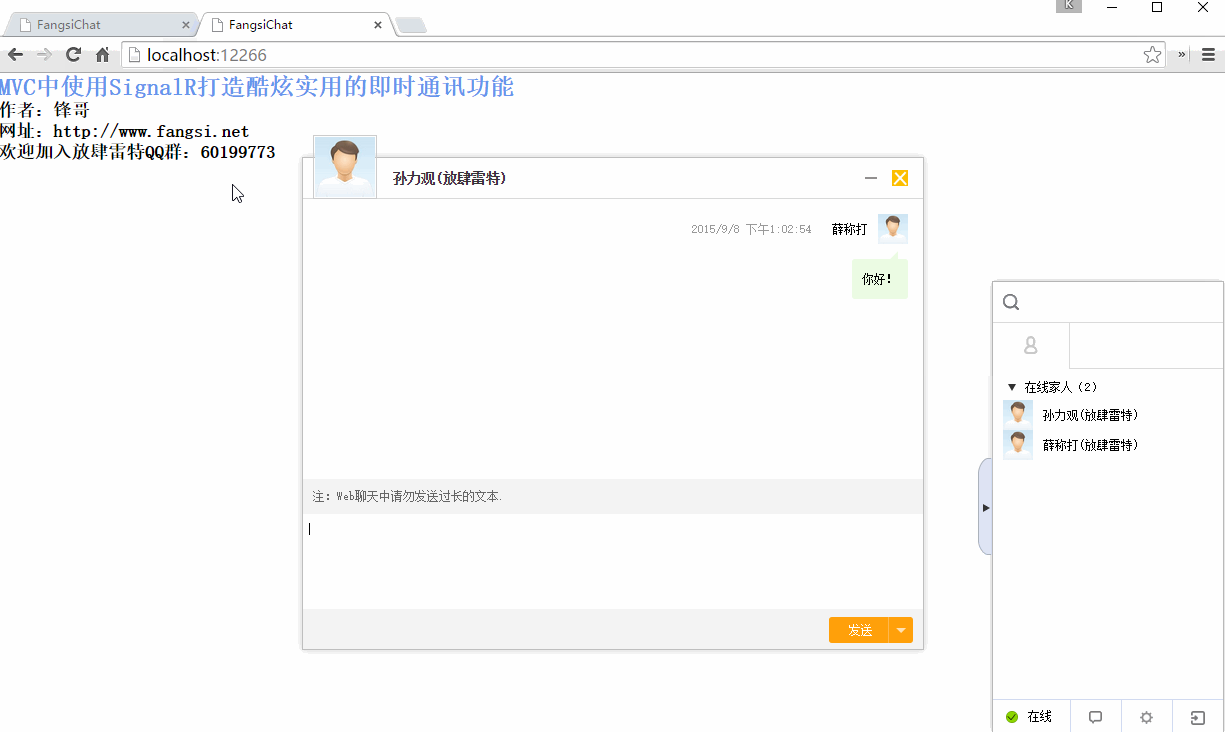Open the send button's dropdown arrow
Screen dimensions: 1225x732
click(901, 630)
